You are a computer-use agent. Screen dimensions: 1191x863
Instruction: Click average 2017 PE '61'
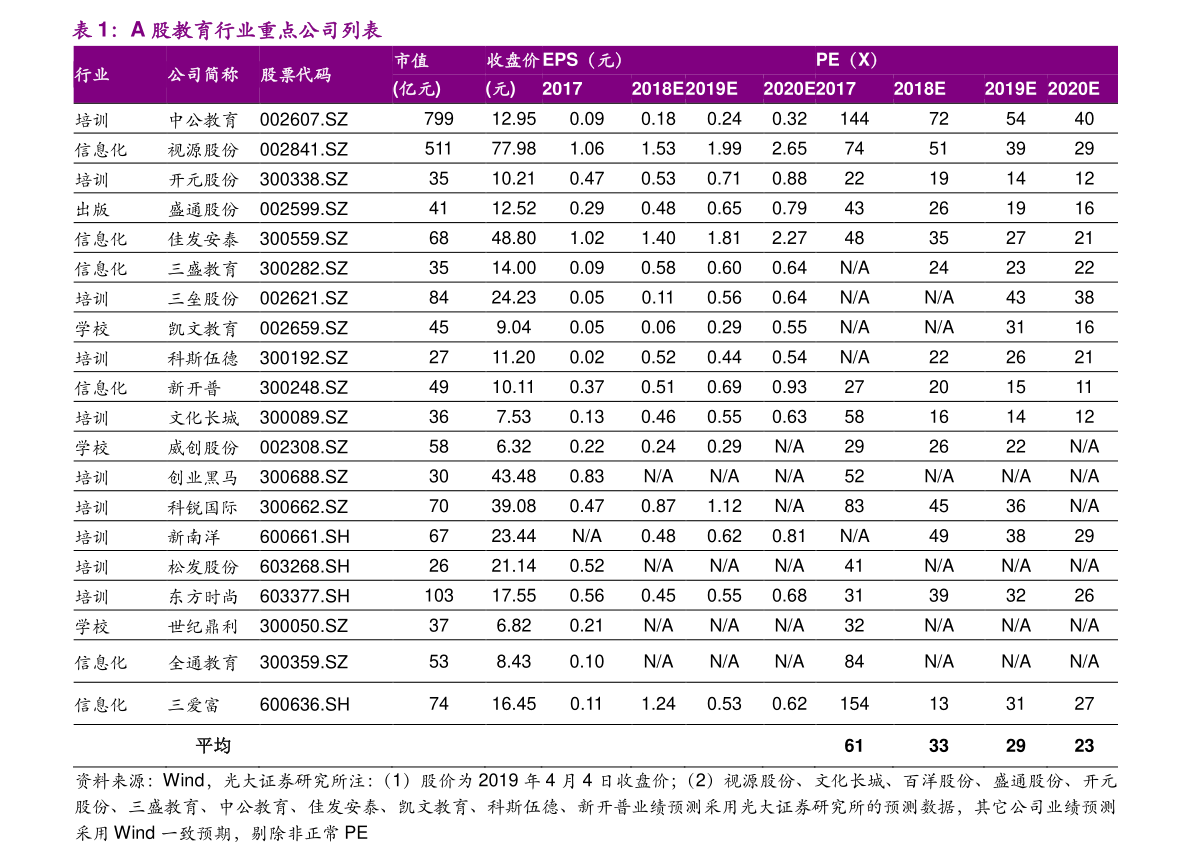click(x=854, y=746)
